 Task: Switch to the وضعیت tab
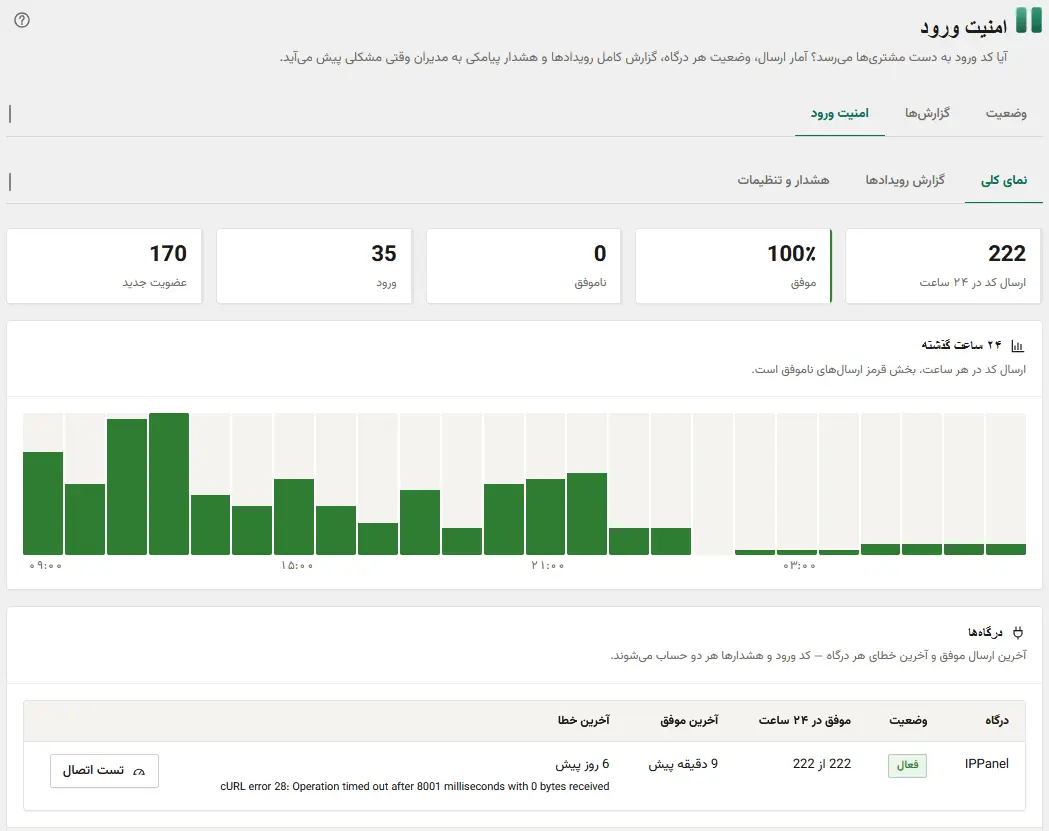click(1006, 113)
